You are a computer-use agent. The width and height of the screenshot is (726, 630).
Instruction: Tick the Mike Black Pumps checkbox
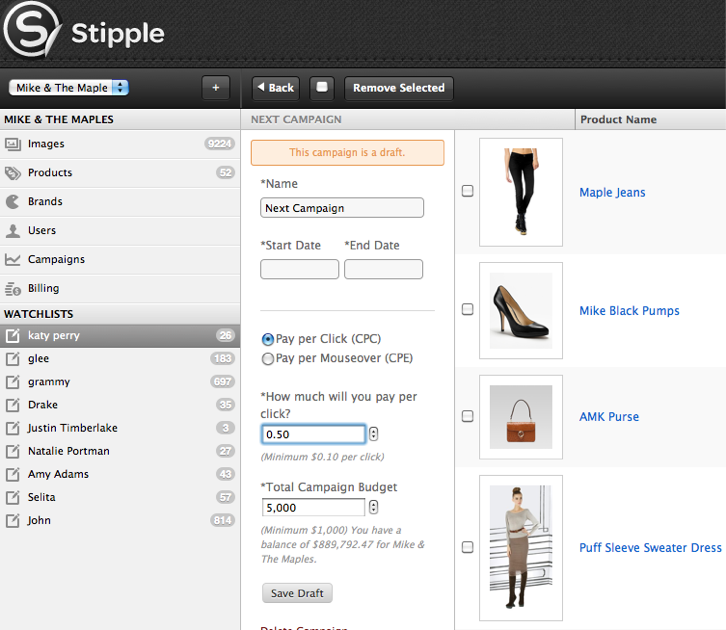(468, 309)
